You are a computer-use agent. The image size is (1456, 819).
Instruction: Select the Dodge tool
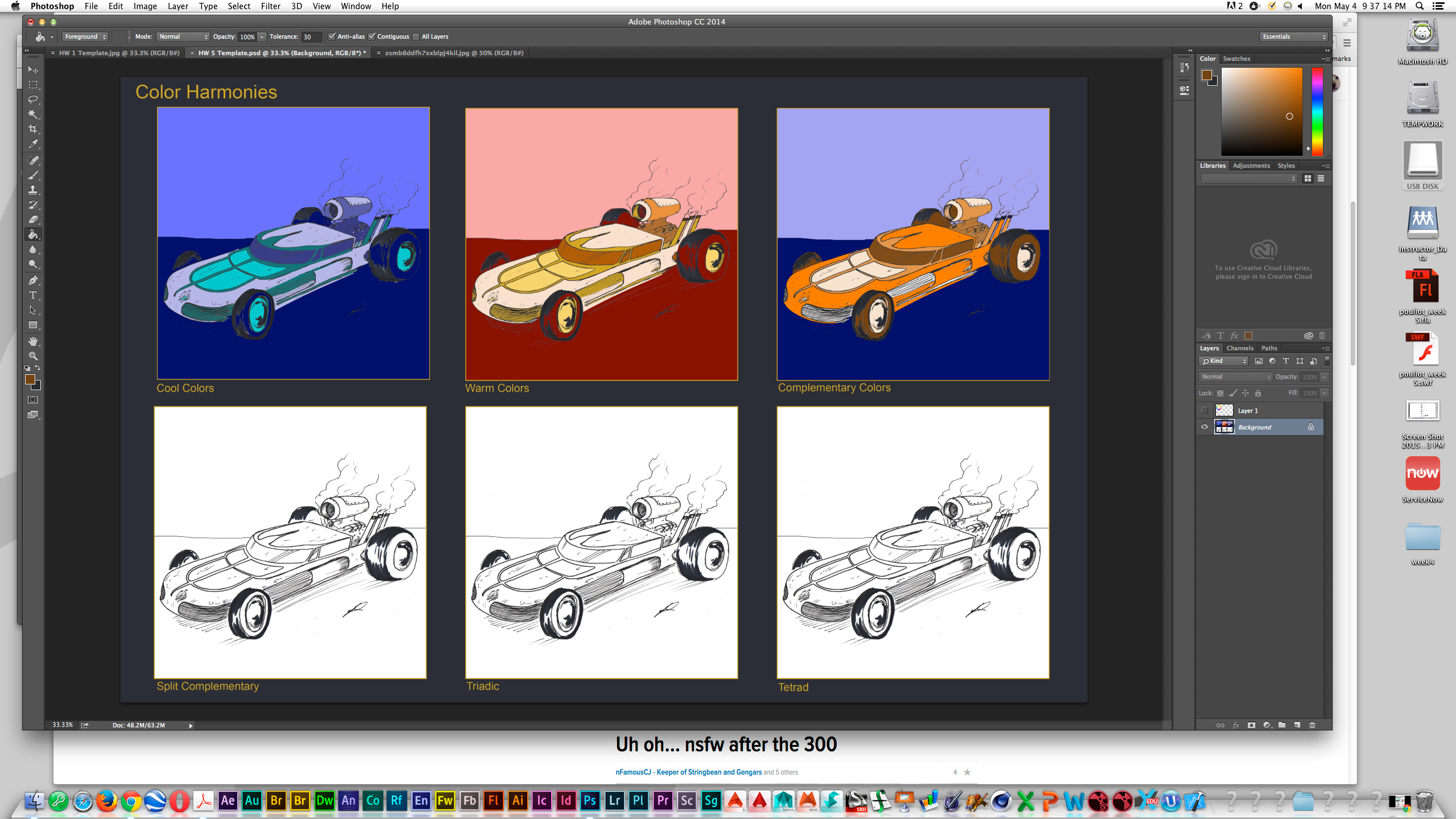pyautogui.click(x=33, y=264)
